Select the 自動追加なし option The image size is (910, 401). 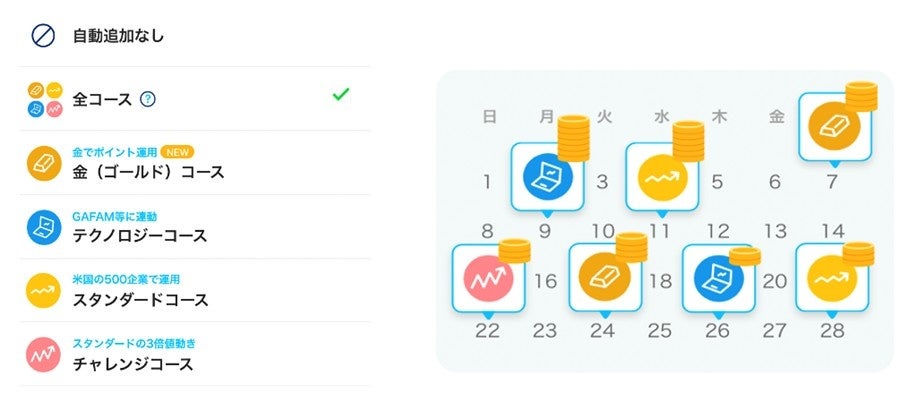[x=118, y=36]
